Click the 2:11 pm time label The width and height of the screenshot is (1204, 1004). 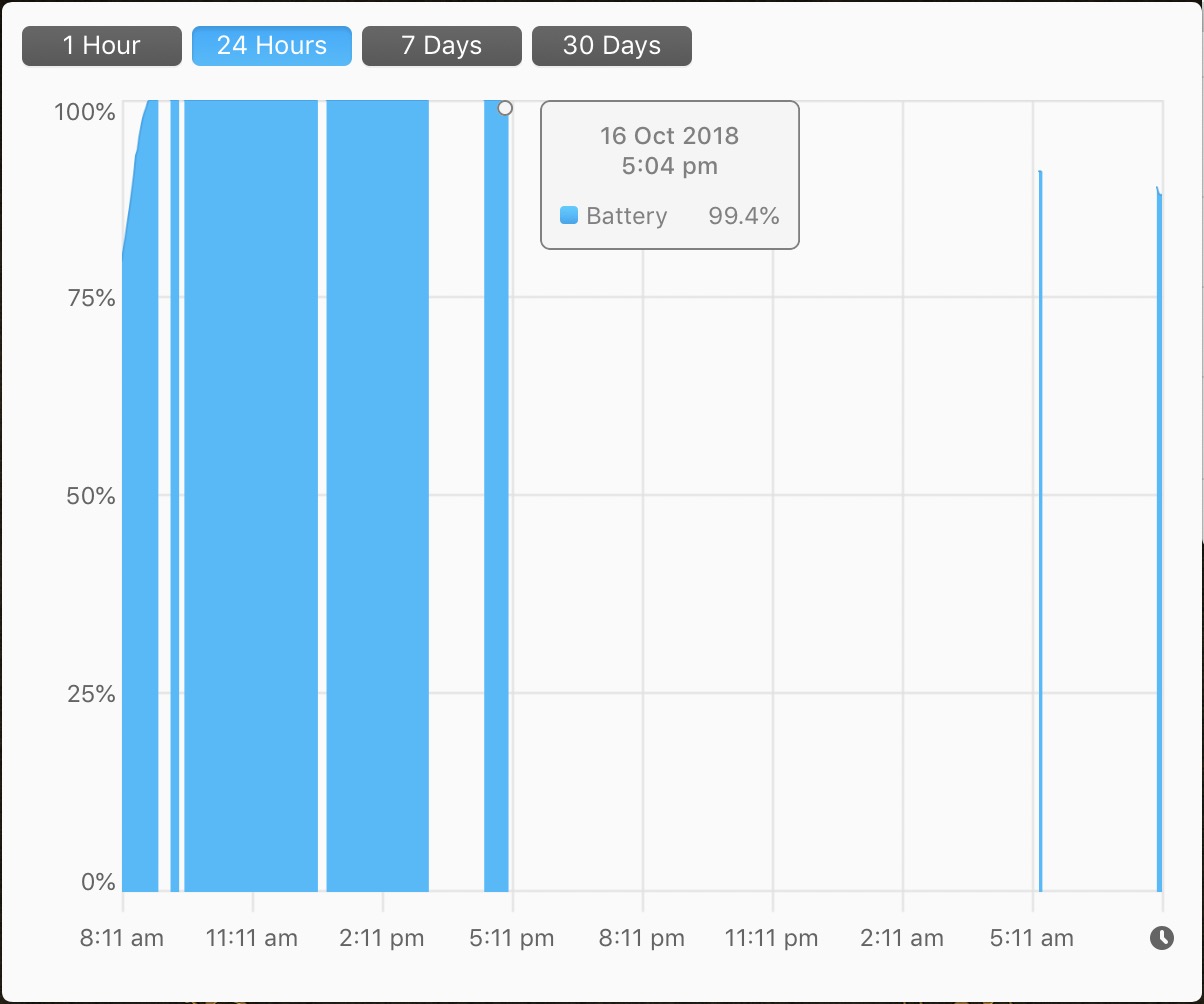(x=382, y=938)
